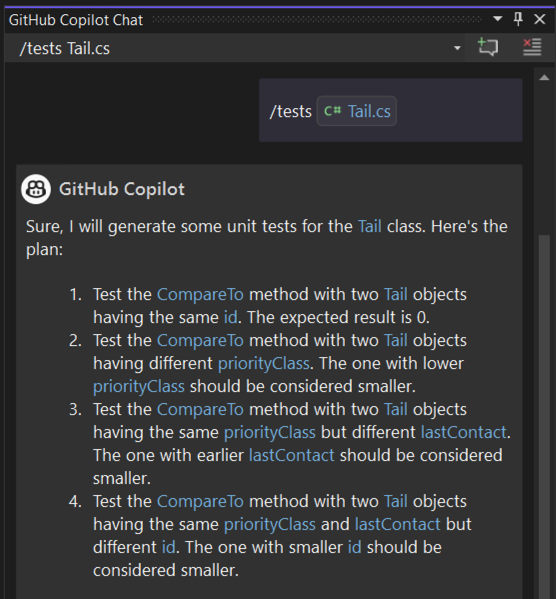Image resolution: width=556 pixels, height=599 pixels.
Task: Click the '/tests' user message bubble
Action: [x=391, y=110]
